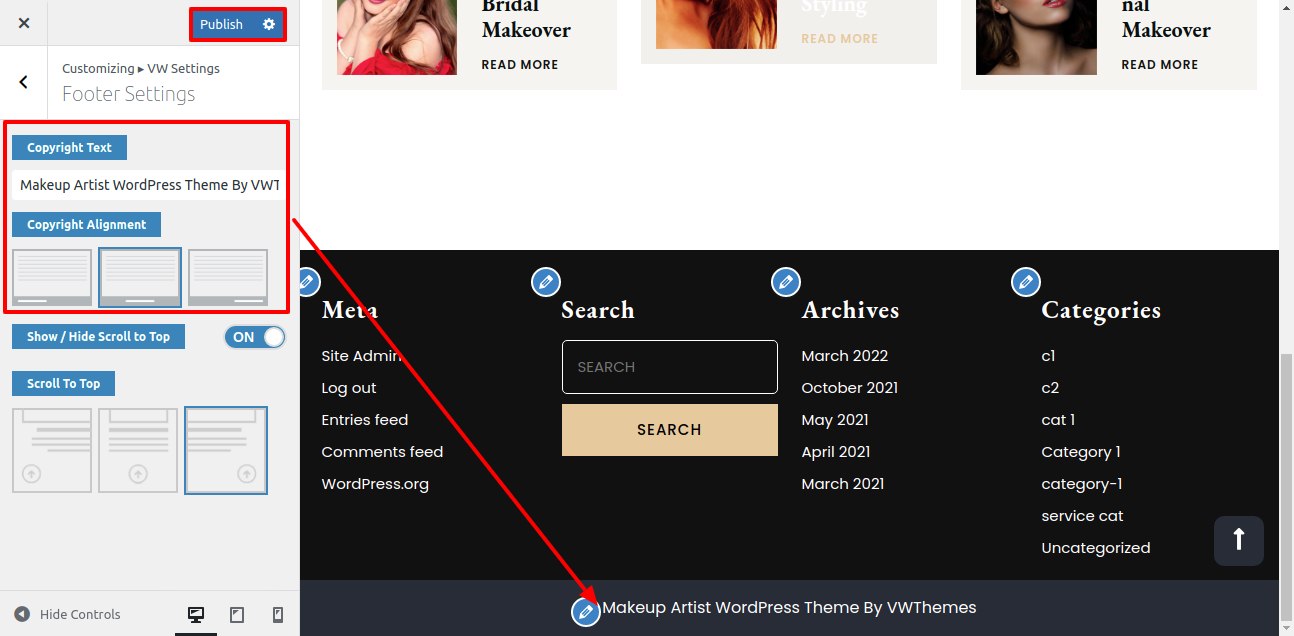The height and width of the screenshot is (636, 1294).
Task: Click the tan SEARCH button
Action: [x=669, y=430]
